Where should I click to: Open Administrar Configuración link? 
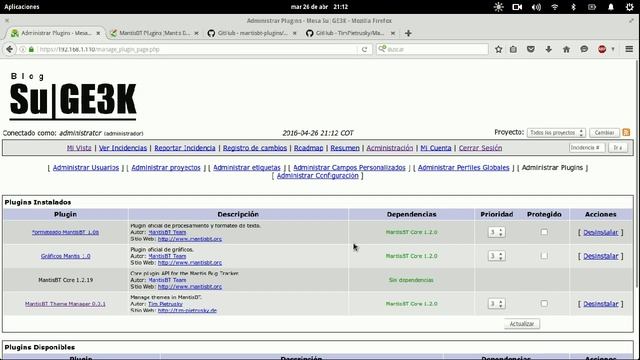pos(318,176)
